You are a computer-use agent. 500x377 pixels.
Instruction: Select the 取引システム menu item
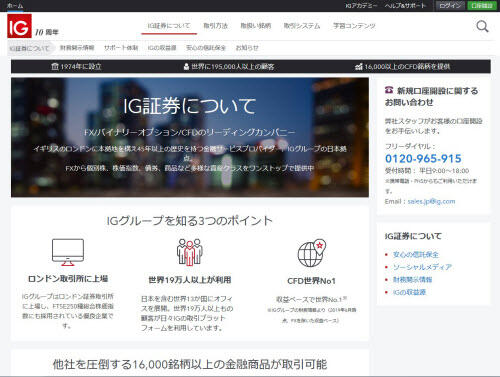click(302, 26)
